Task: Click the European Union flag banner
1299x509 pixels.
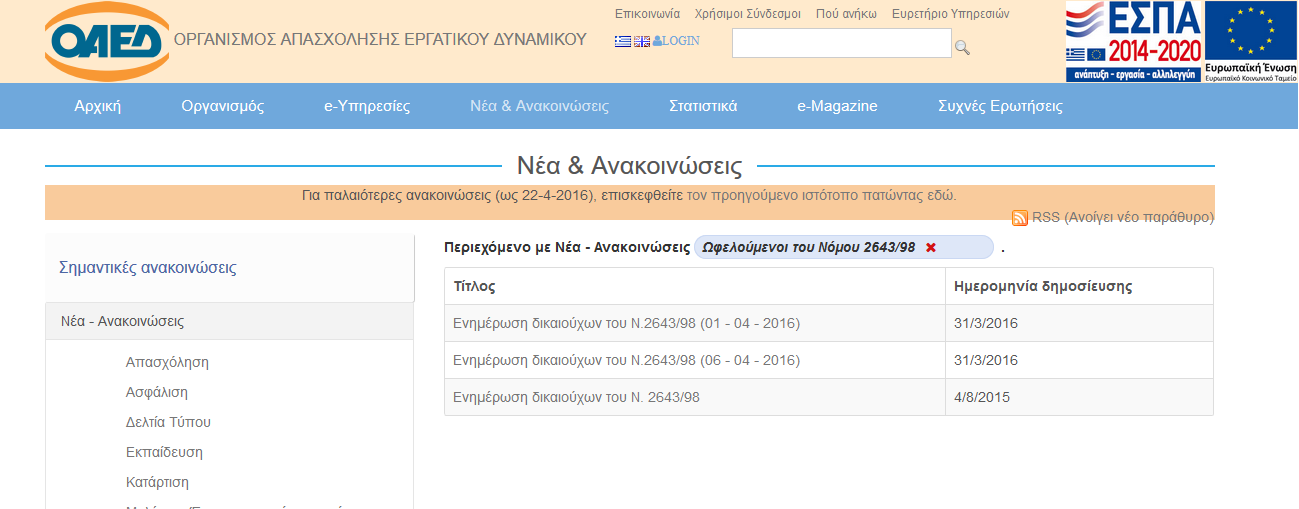Action: coord(1250,41)
